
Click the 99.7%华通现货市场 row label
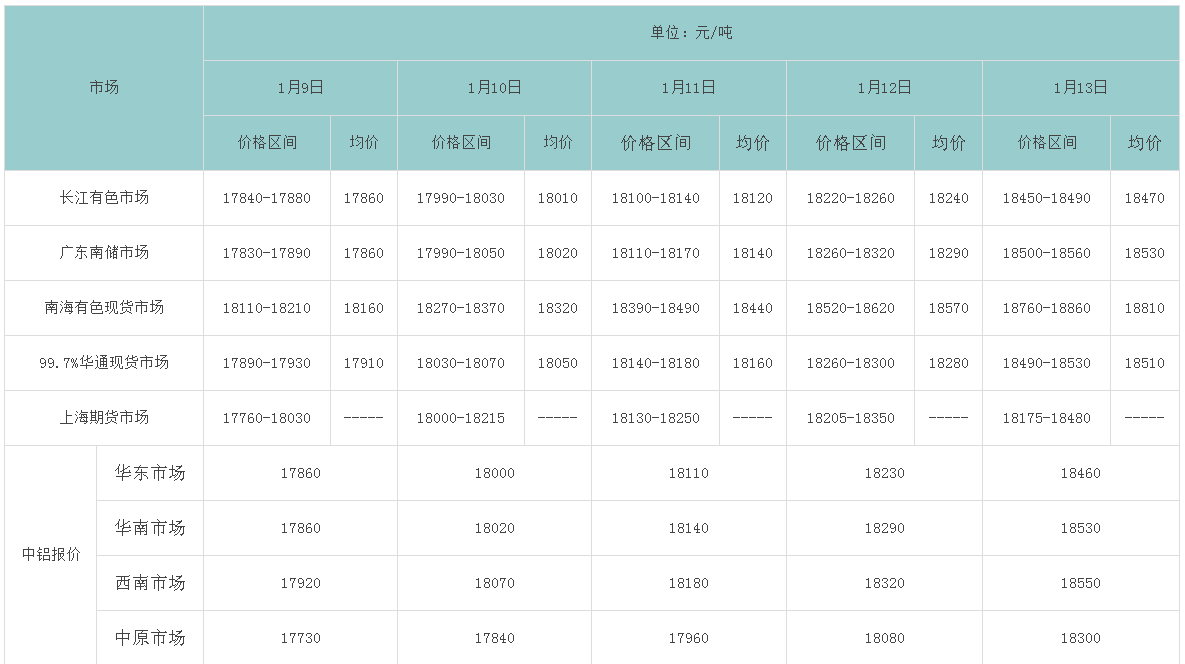click(104, 363)
